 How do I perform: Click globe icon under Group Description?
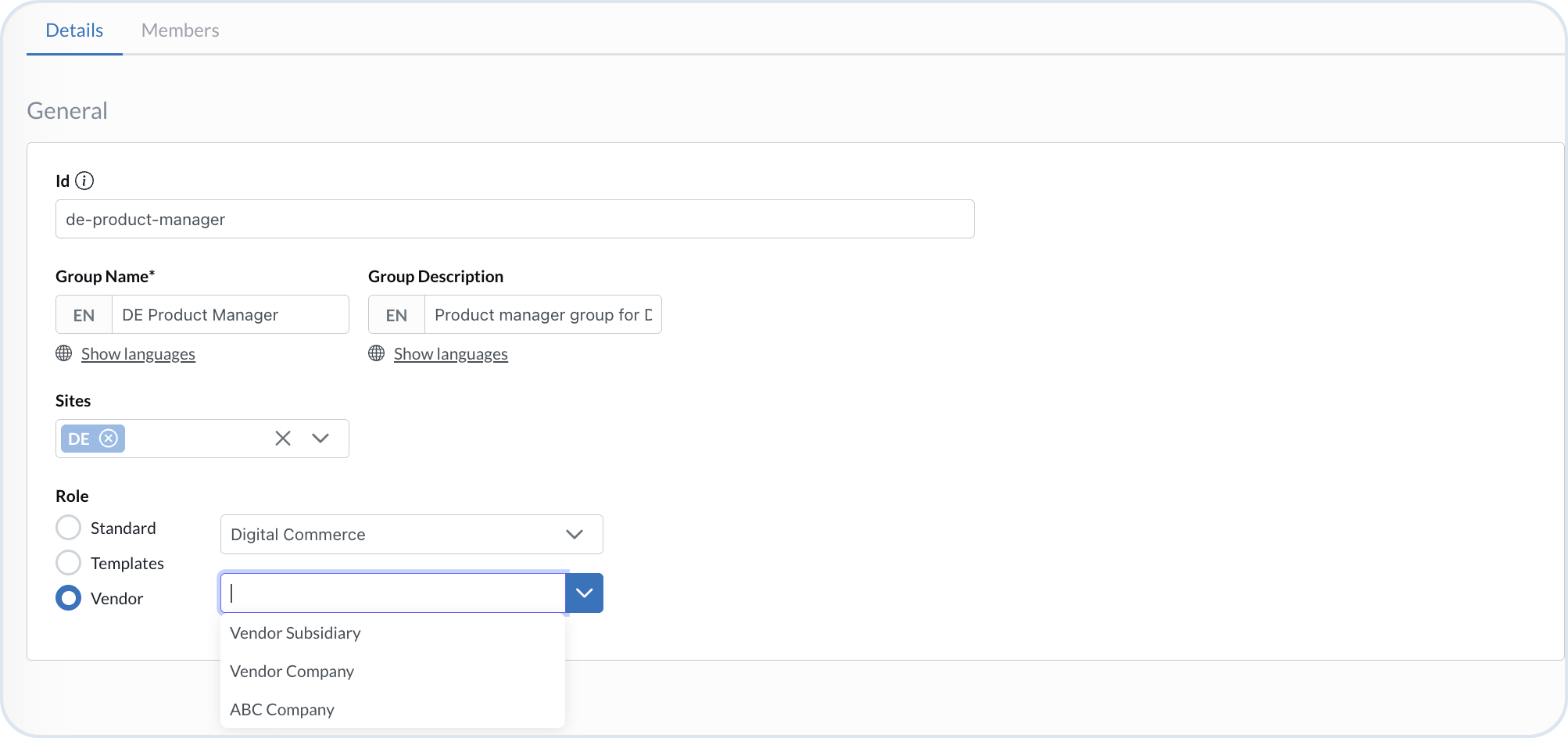(377, 353)
